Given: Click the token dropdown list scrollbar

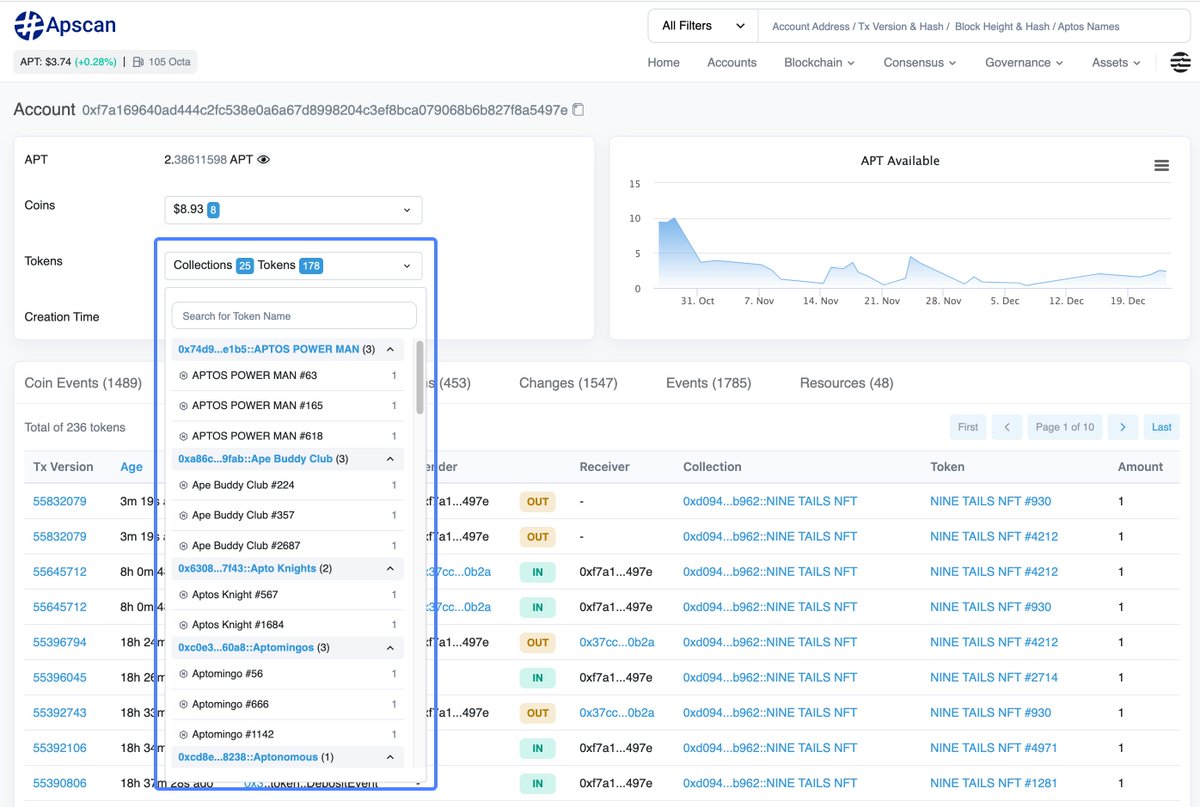Looking at the screenshot, I should pyautogui.click(x=420, y=377).
